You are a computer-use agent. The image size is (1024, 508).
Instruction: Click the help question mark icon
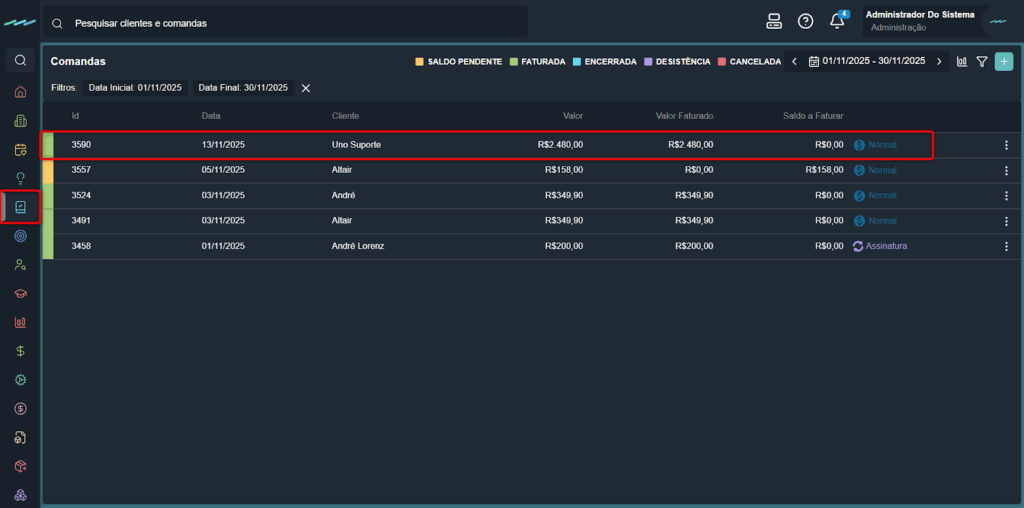tap(805, 22)
